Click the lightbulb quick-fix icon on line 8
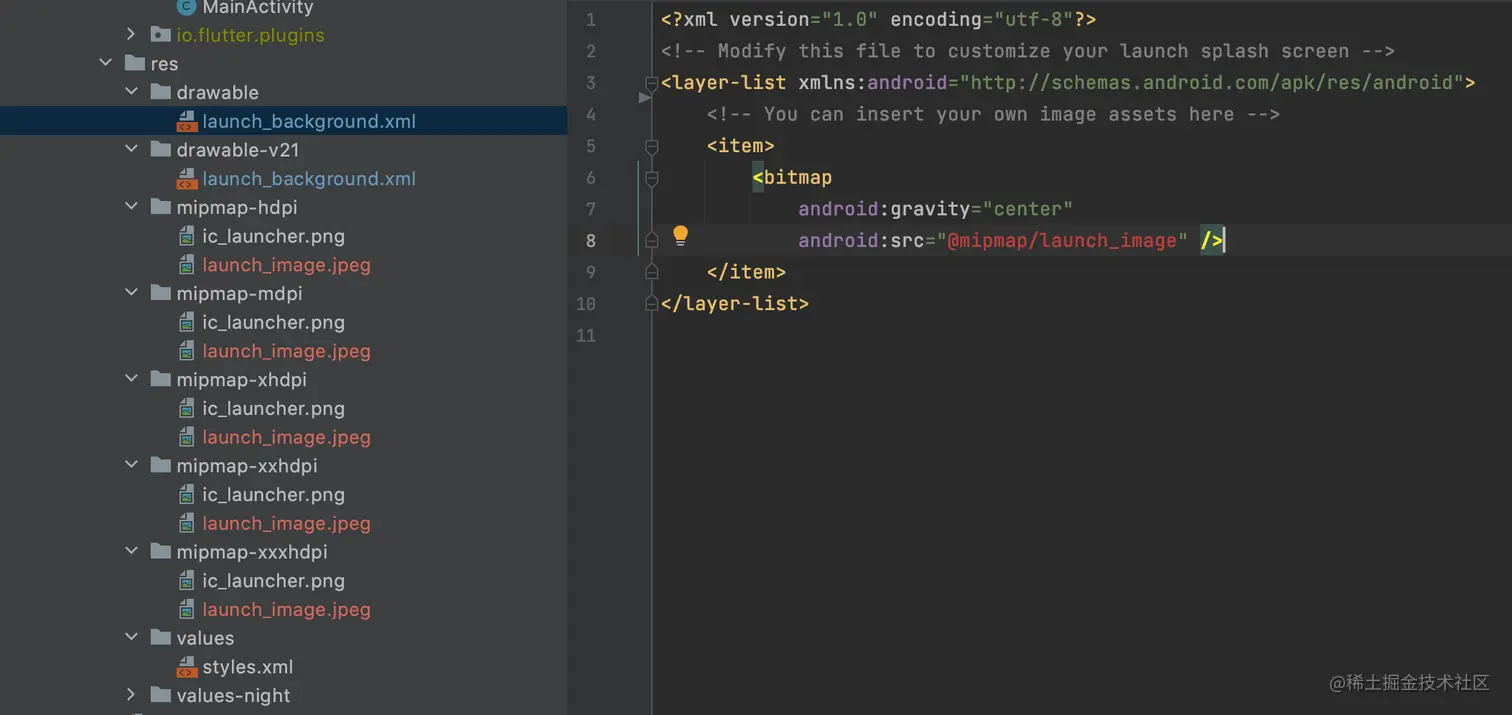Viewport: 1512px width, 715px height. pyautogui.click(x=680, y=236)
